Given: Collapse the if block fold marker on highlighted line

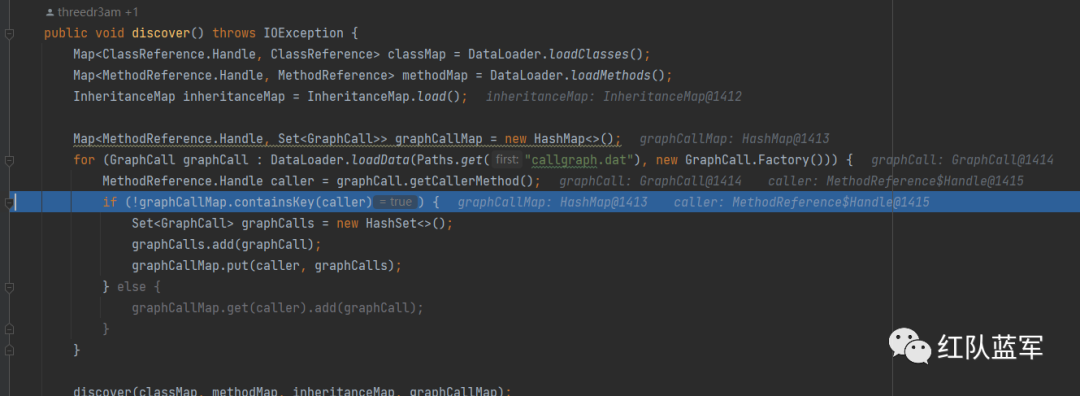Looking at the screenshot, I should pyautogui.click(x=9, y=202).
